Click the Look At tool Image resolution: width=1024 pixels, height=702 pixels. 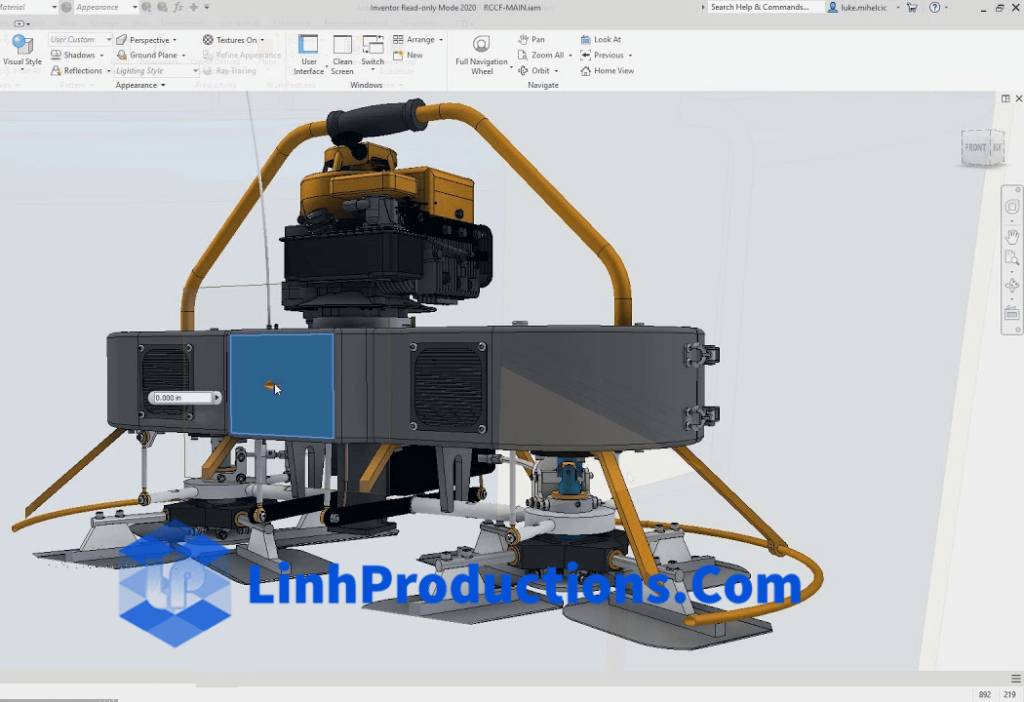click(601, 40)
